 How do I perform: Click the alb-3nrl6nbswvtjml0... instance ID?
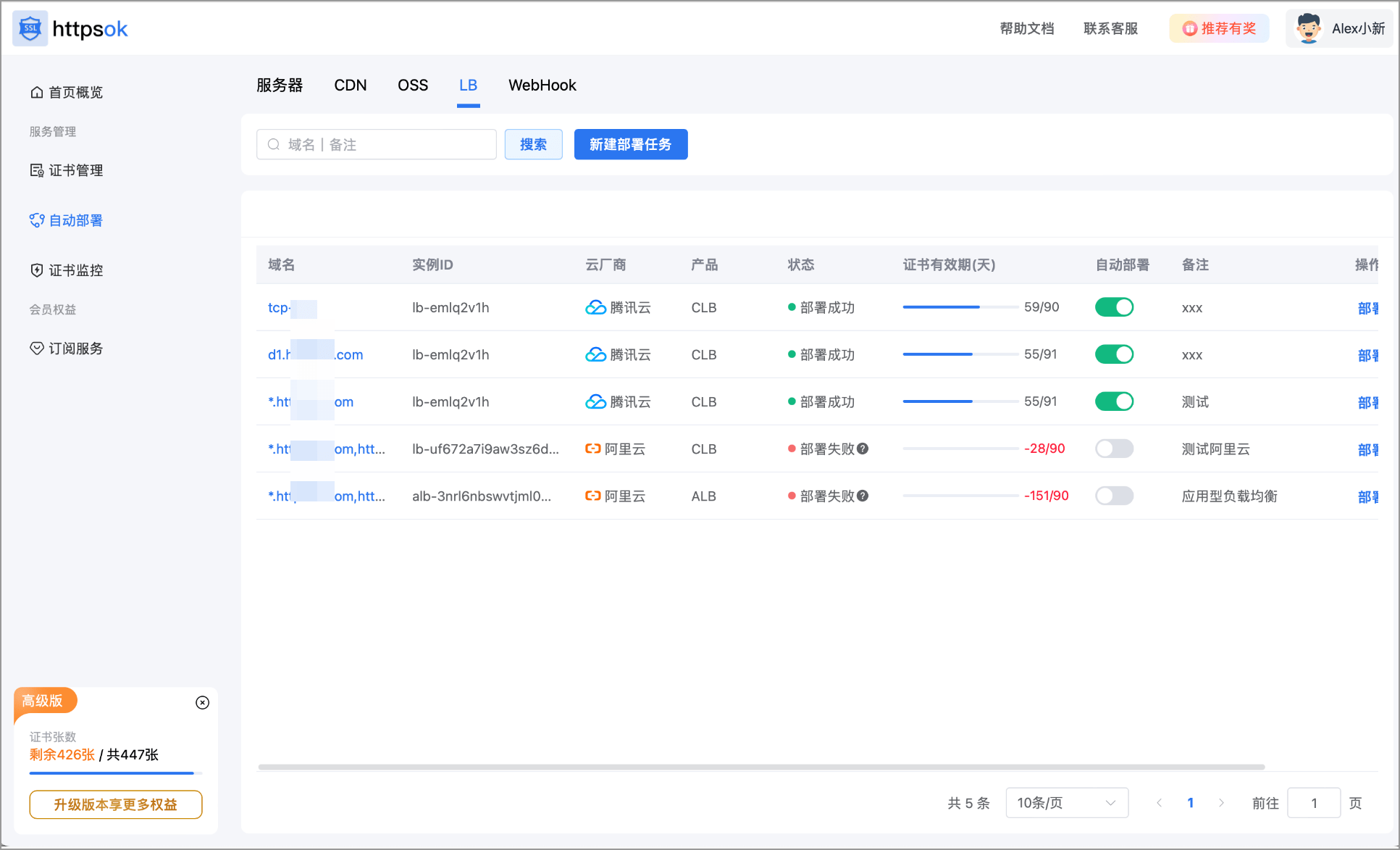point(482,496)
